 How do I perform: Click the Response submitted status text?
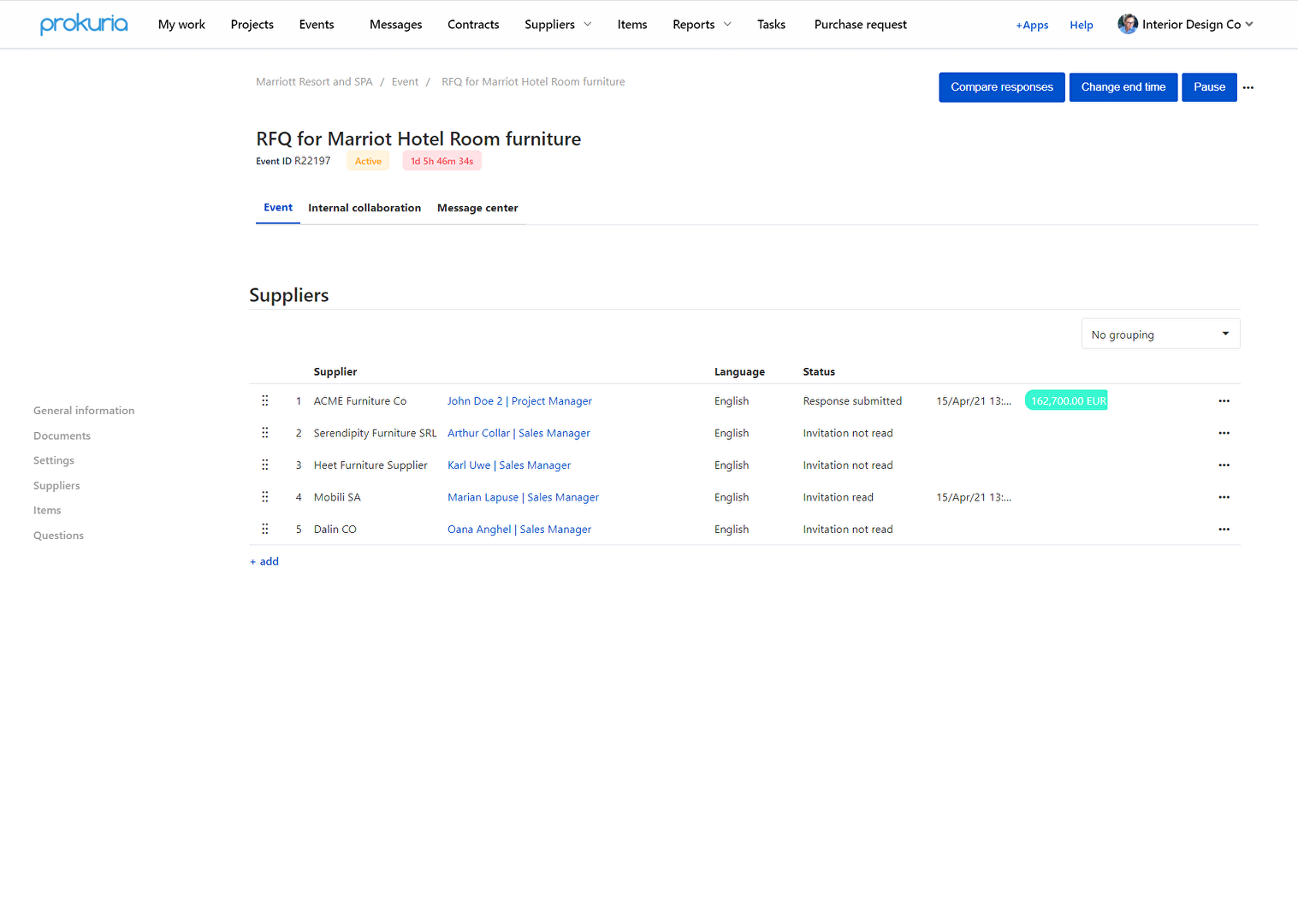point(852,400)
